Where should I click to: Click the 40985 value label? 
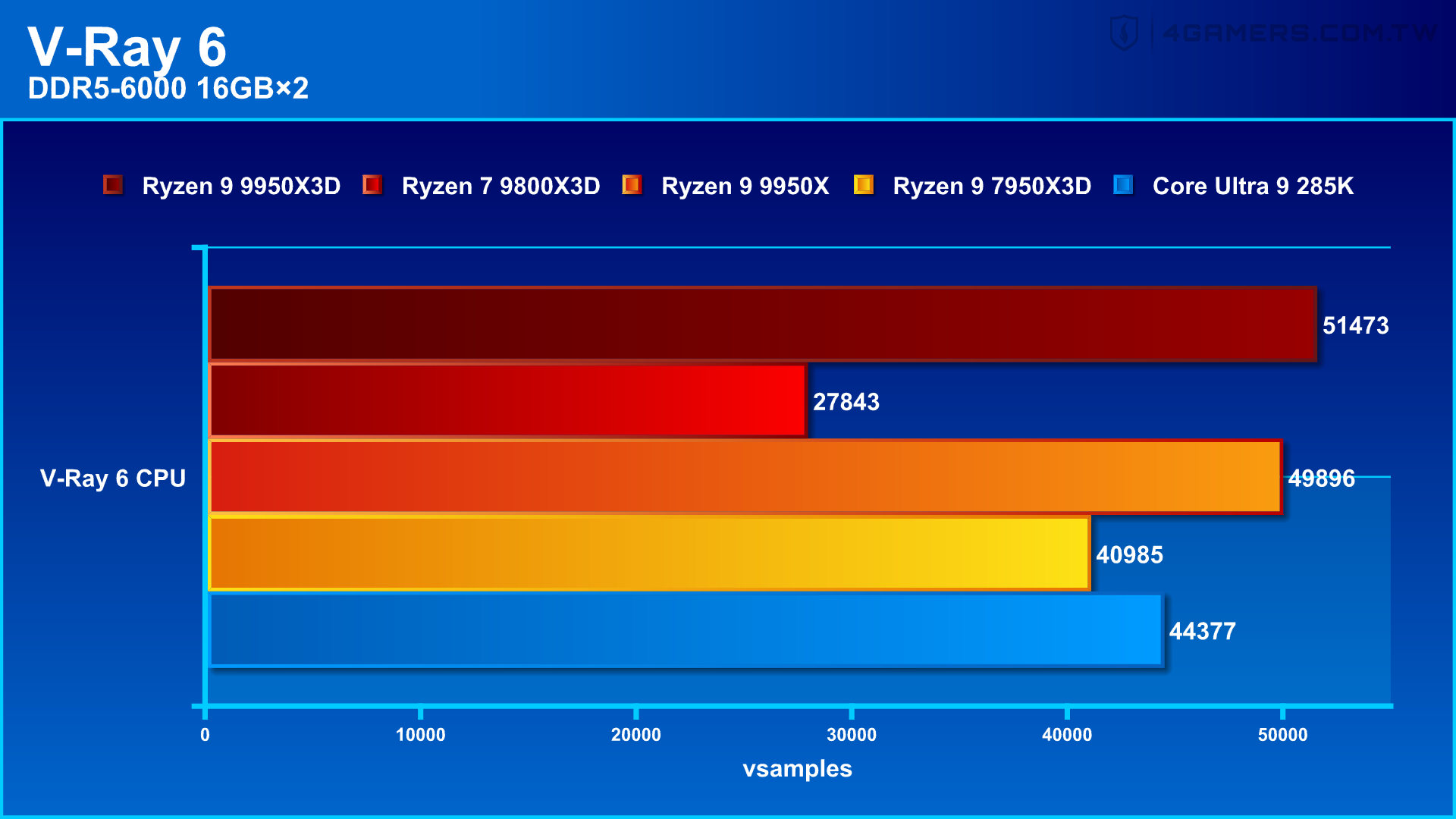point(1130,555)
